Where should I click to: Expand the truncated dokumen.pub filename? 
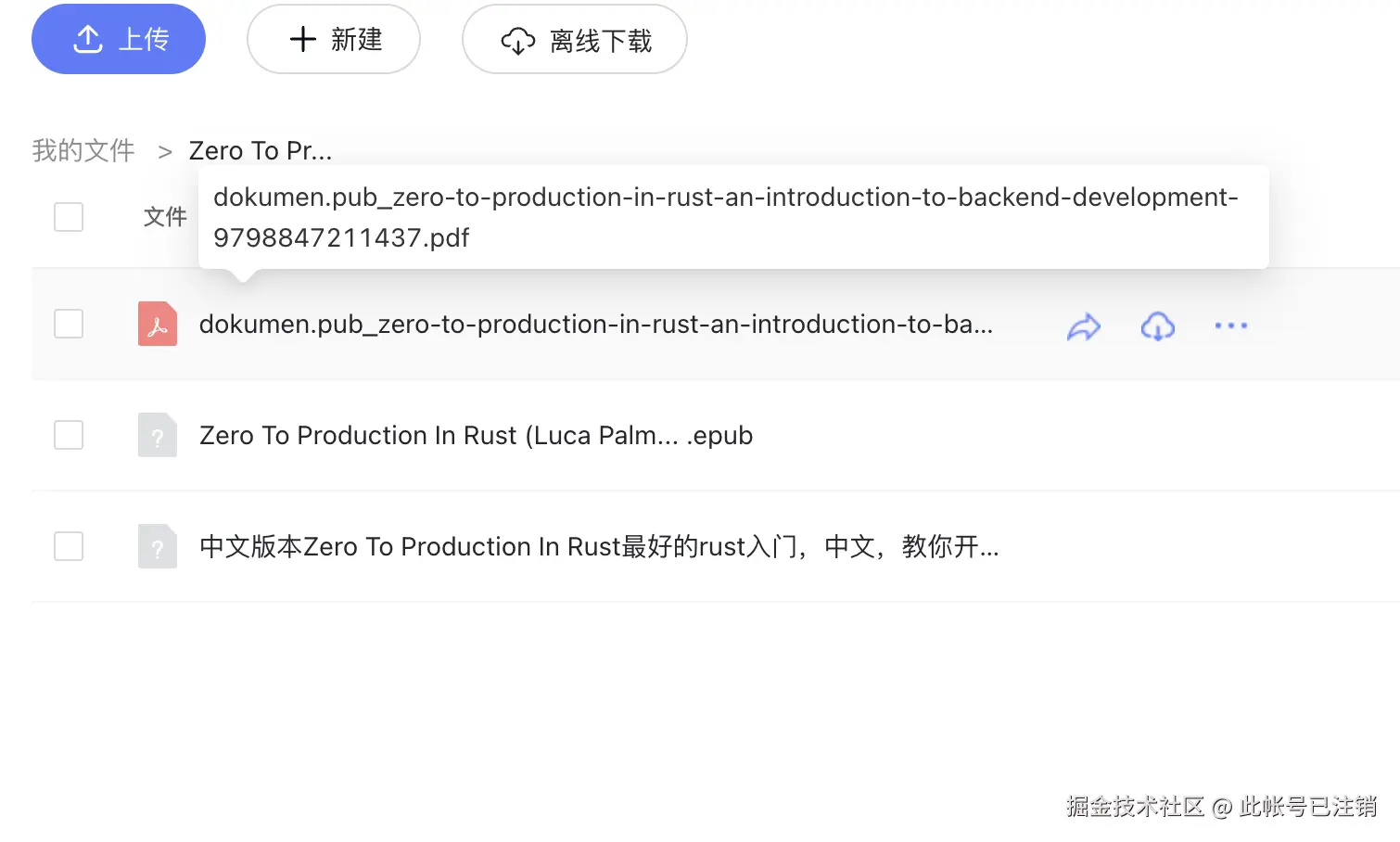pos(596,324)
